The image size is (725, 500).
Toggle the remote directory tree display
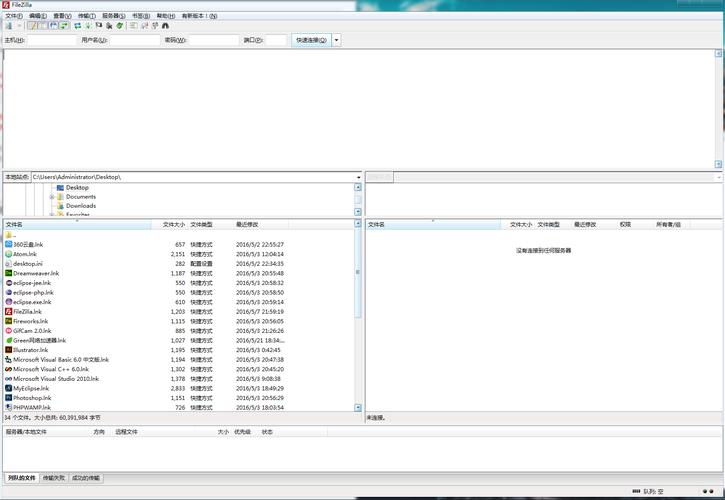(54, 26)
